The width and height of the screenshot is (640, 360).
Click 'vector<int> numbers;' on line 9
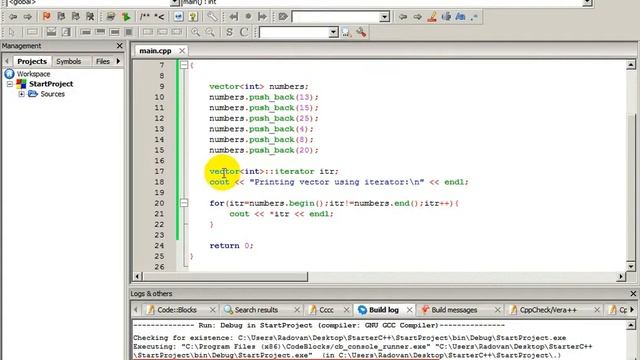pyautogui.click(x=259, y=87)
